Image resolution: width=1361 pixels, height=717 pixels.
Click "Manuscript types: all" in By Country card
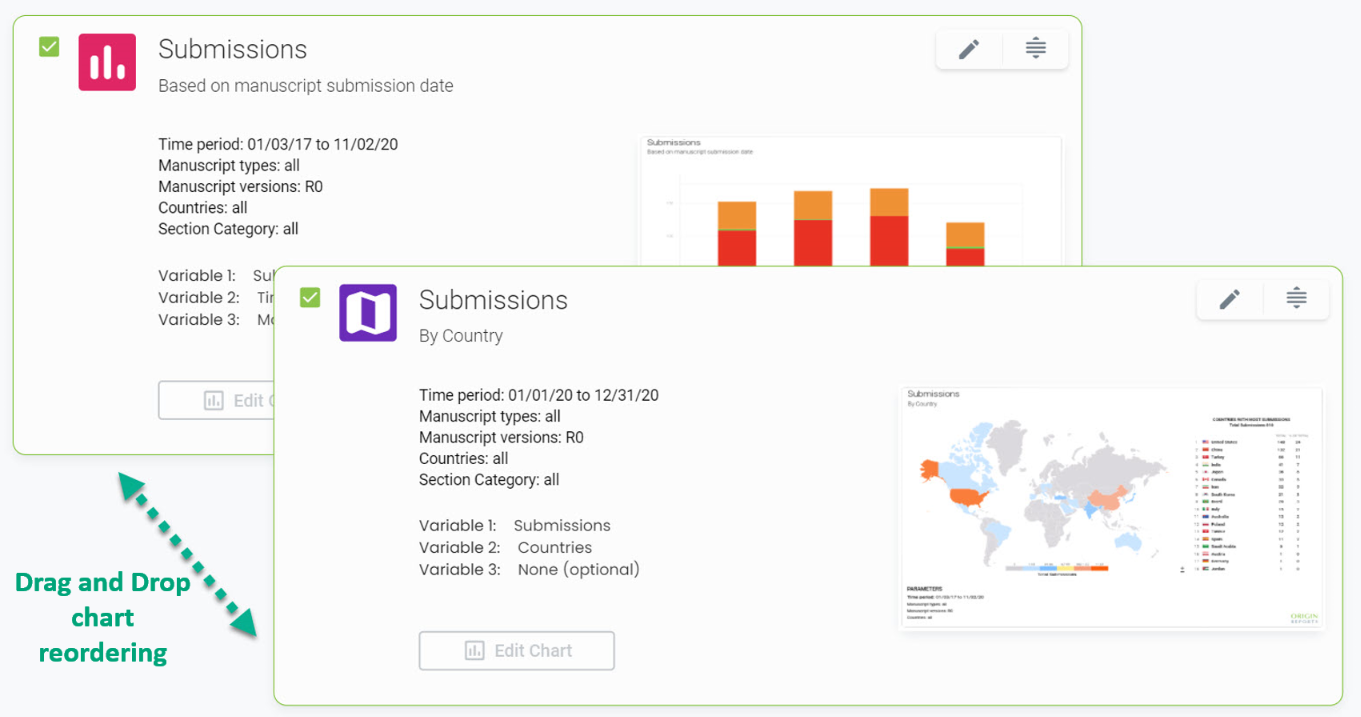click(x=490, y=416)
